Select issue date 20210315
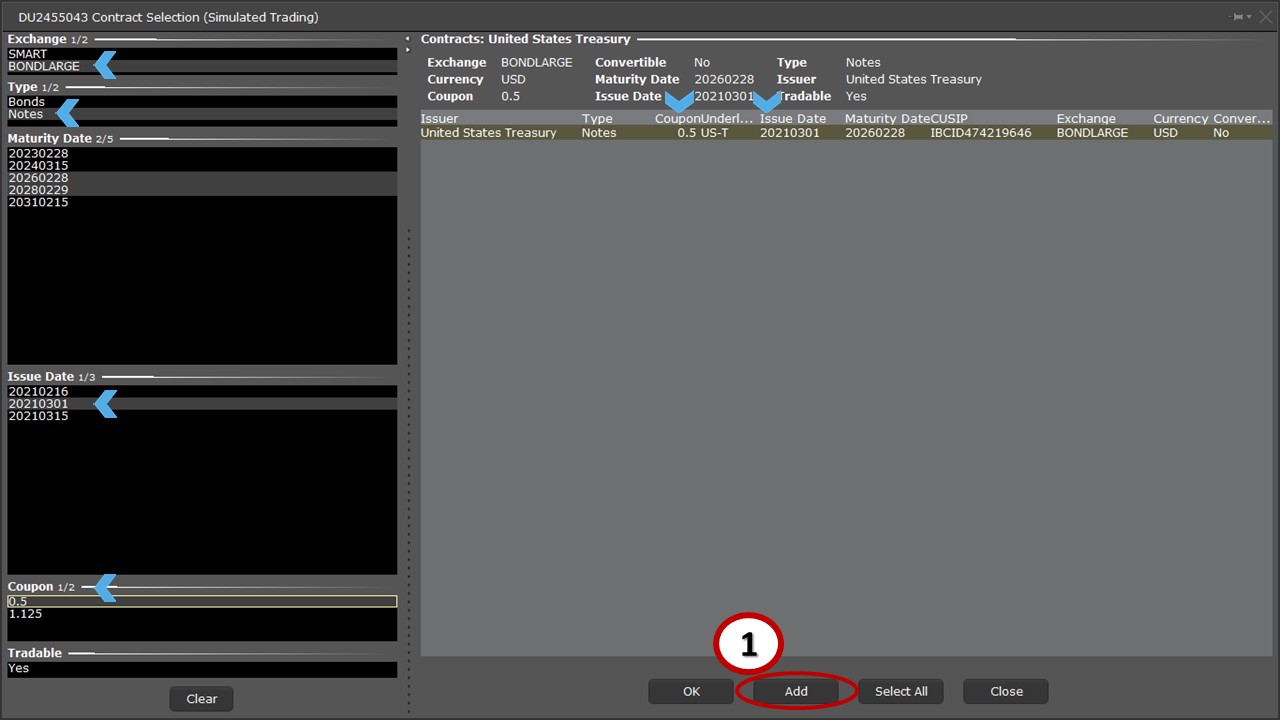This screenshot has height=720, width=1280. pyautogui.click(x=38, y=416)
